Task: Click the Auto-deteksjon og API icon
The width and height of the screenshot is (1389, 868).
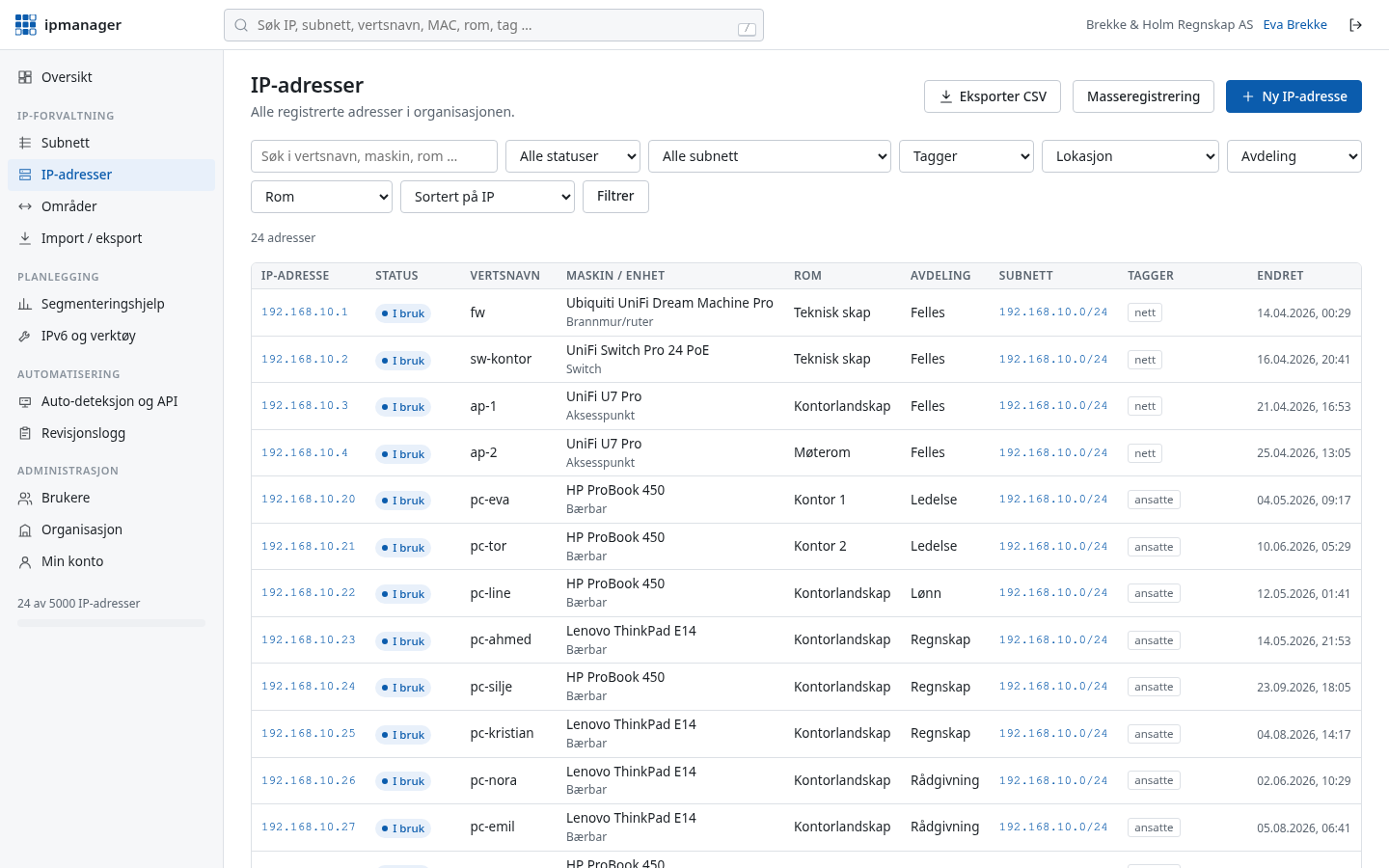Action: 25,401
